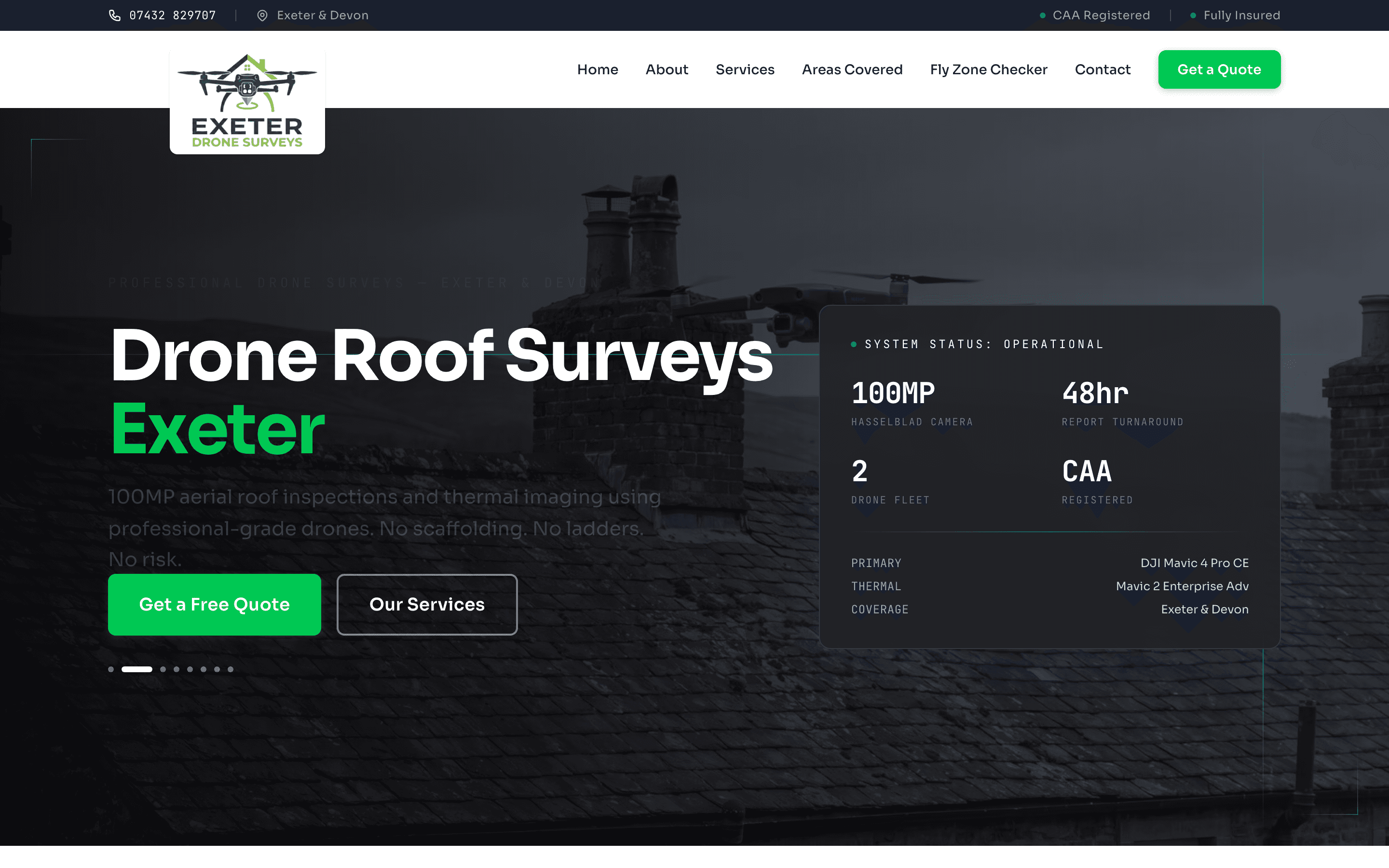Click the phone icon in top bar
The width and height of the screenshot is (1389, 868).
(115, 15)
